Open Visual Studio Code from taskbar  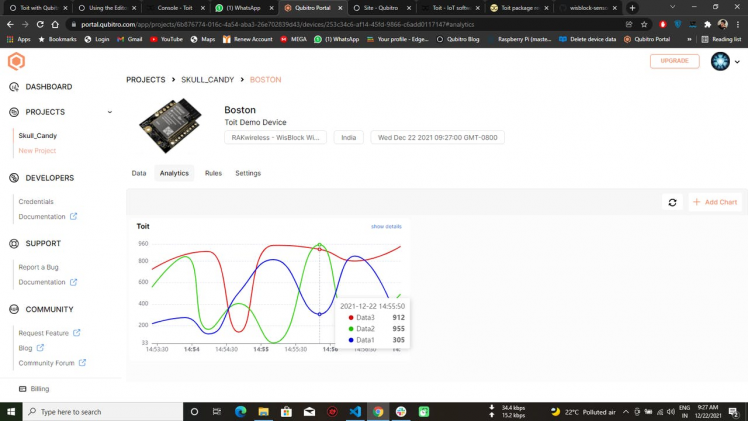(355, 411)
